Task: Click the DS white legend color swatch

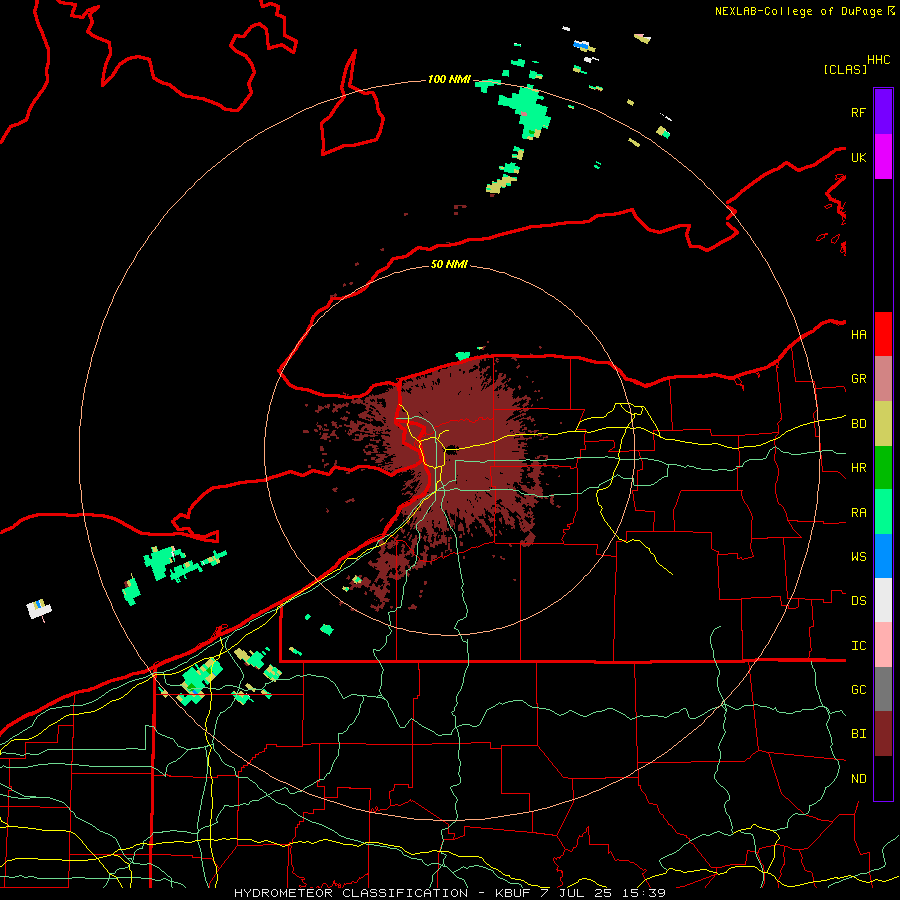Action: (883, 600)
